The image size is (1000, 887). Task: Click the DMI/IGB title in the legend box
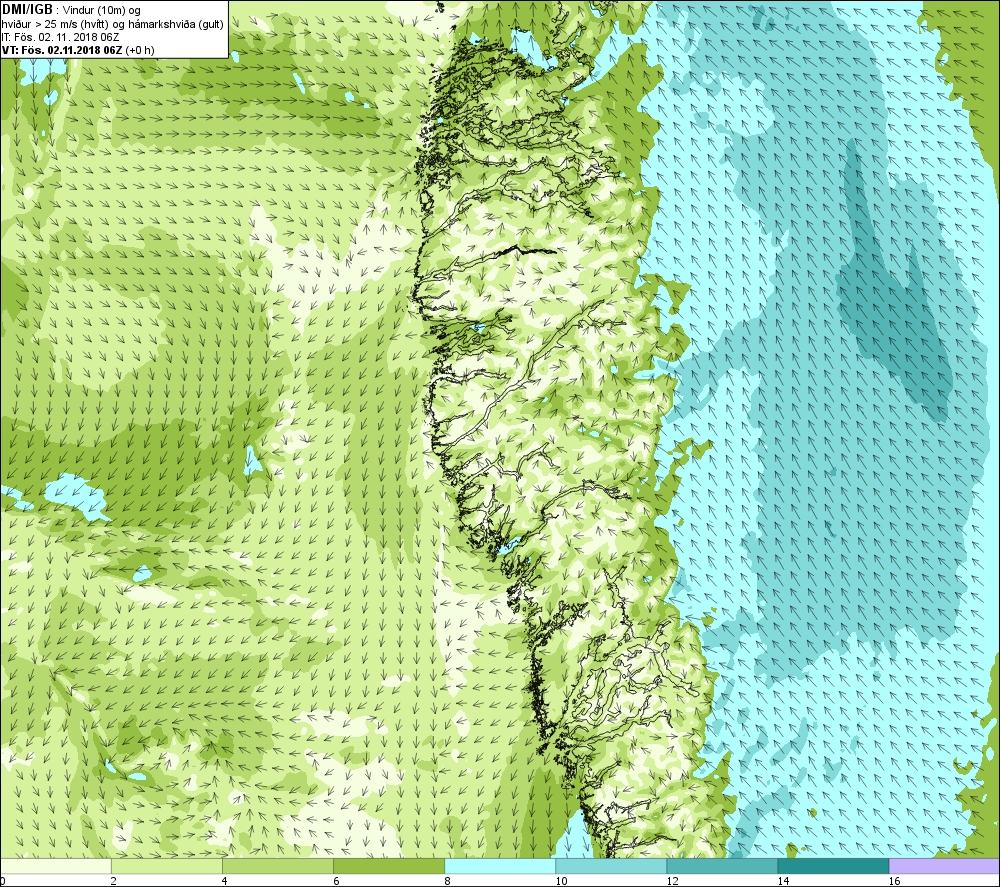click(27, 10)
